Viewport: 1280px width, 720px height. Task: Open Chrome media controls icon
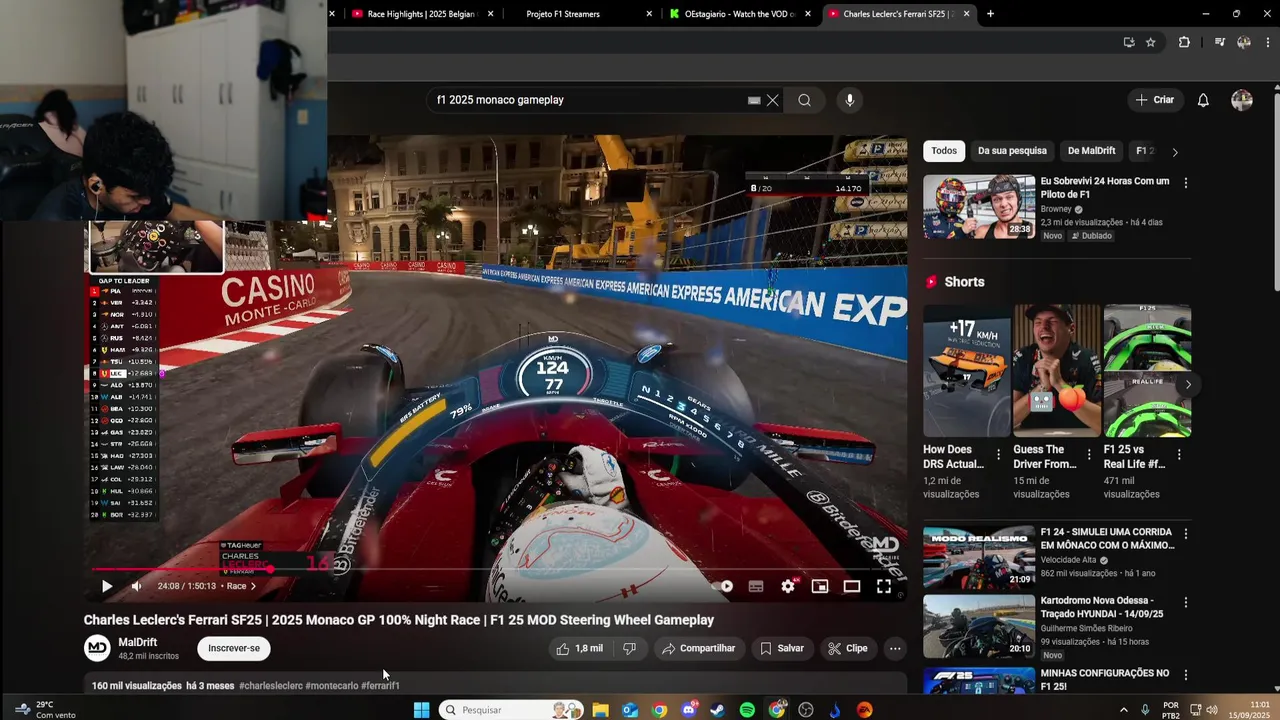coord(1219,42)
